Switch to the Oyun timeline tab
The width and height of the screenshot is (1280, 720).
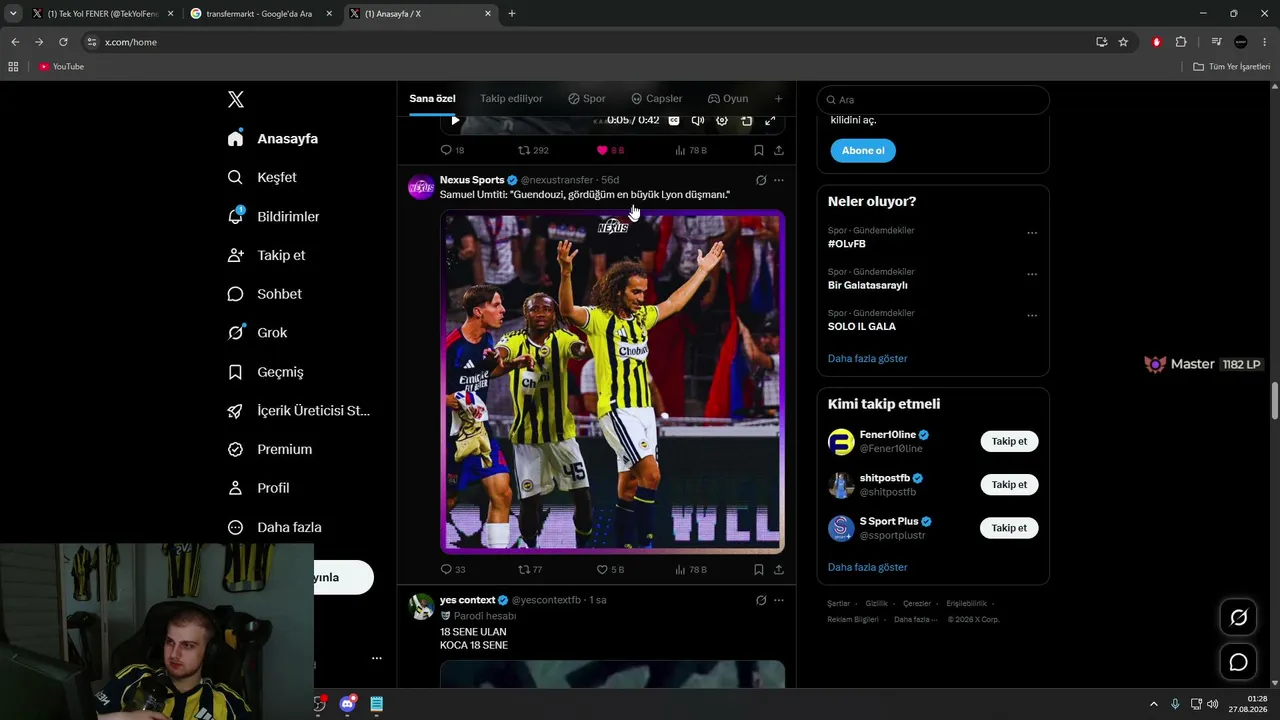tap(728, 99)
